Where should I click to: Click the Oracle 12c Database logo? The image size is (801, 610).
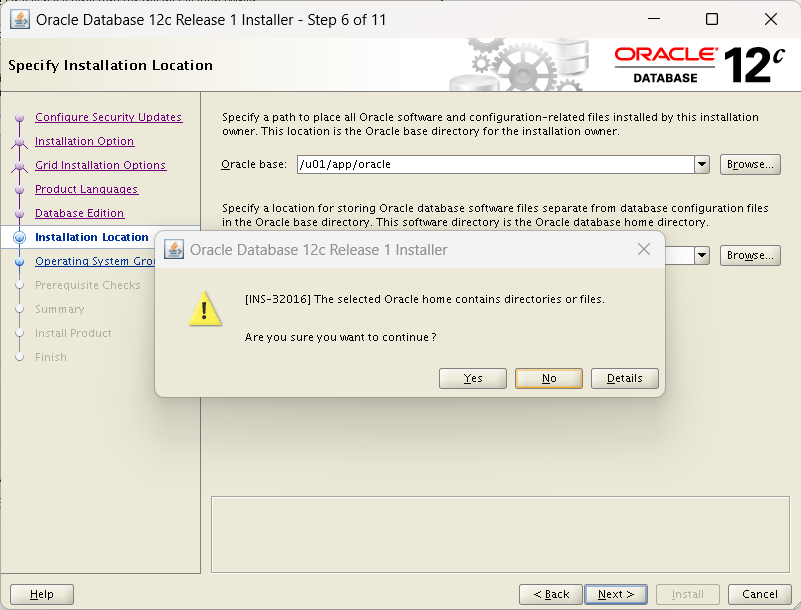tap(699, 65)
